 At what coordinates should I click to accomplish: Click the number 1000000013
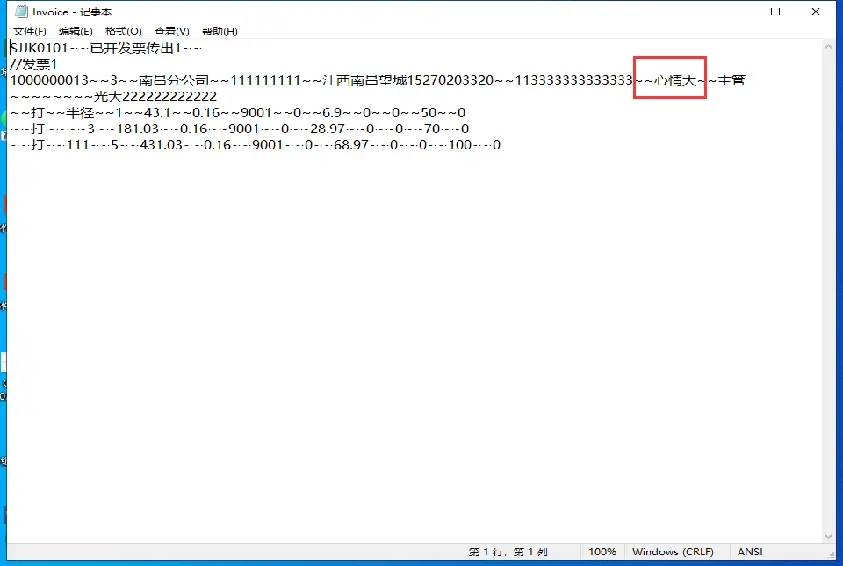point(49,80)
